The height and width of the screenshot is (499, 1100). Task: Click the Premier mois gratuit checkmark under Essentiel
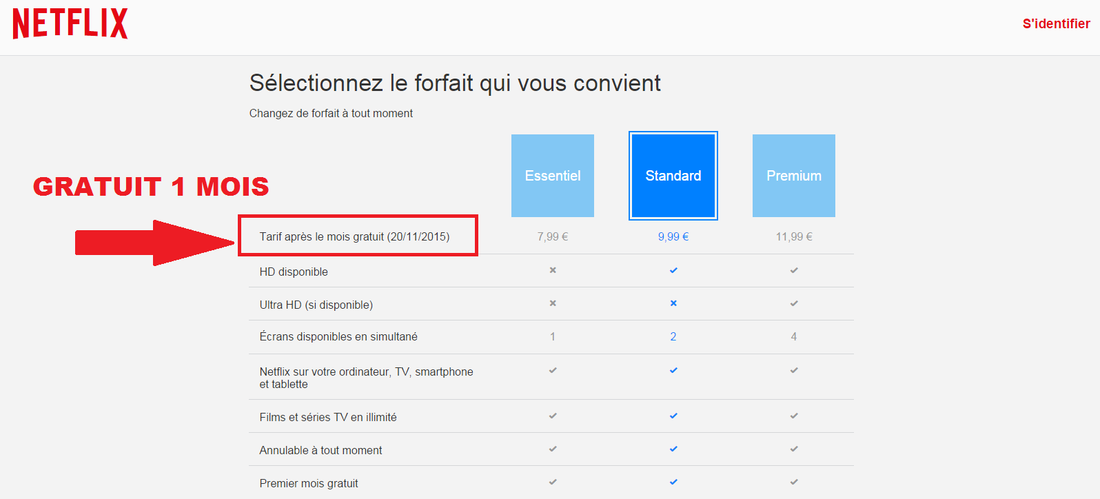pyautogui.click(x=553, y=482)
